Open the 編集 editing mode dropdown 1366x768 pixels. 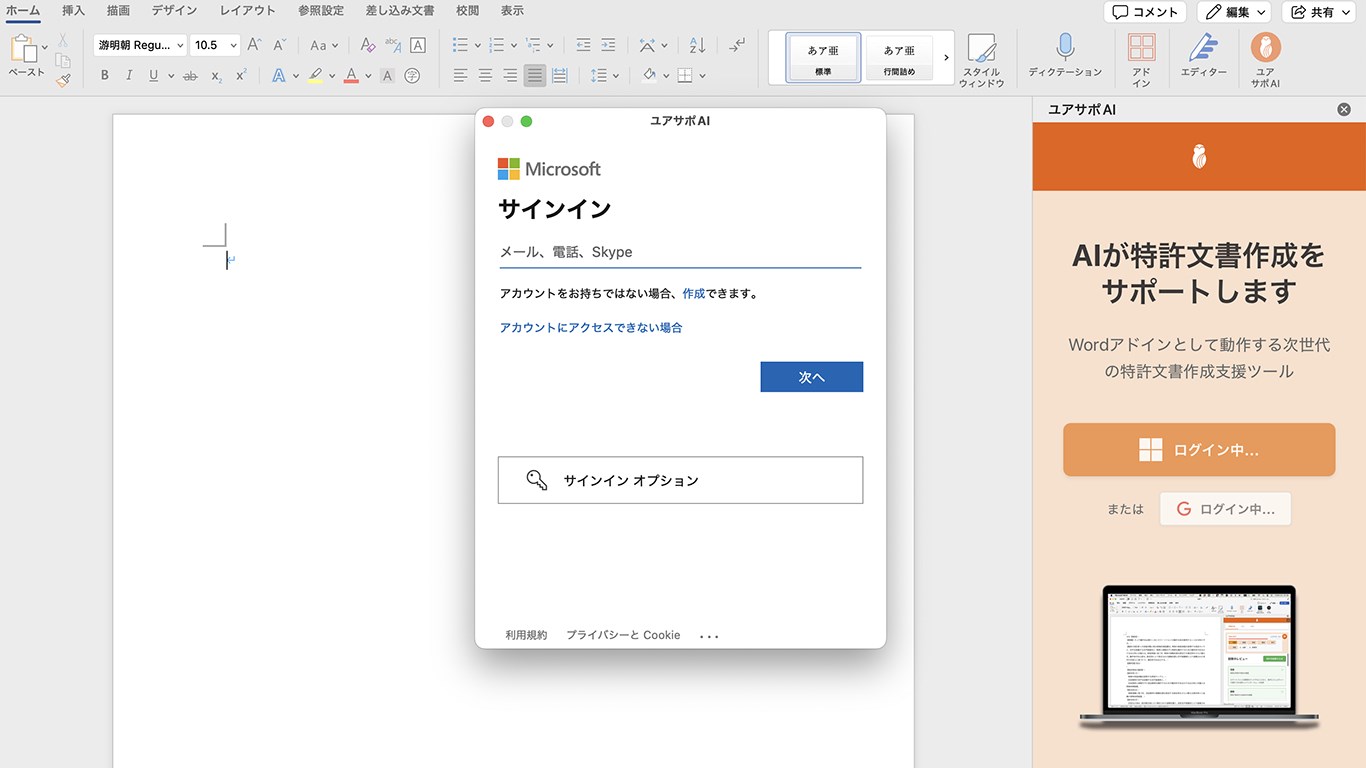click(1234, 12)
